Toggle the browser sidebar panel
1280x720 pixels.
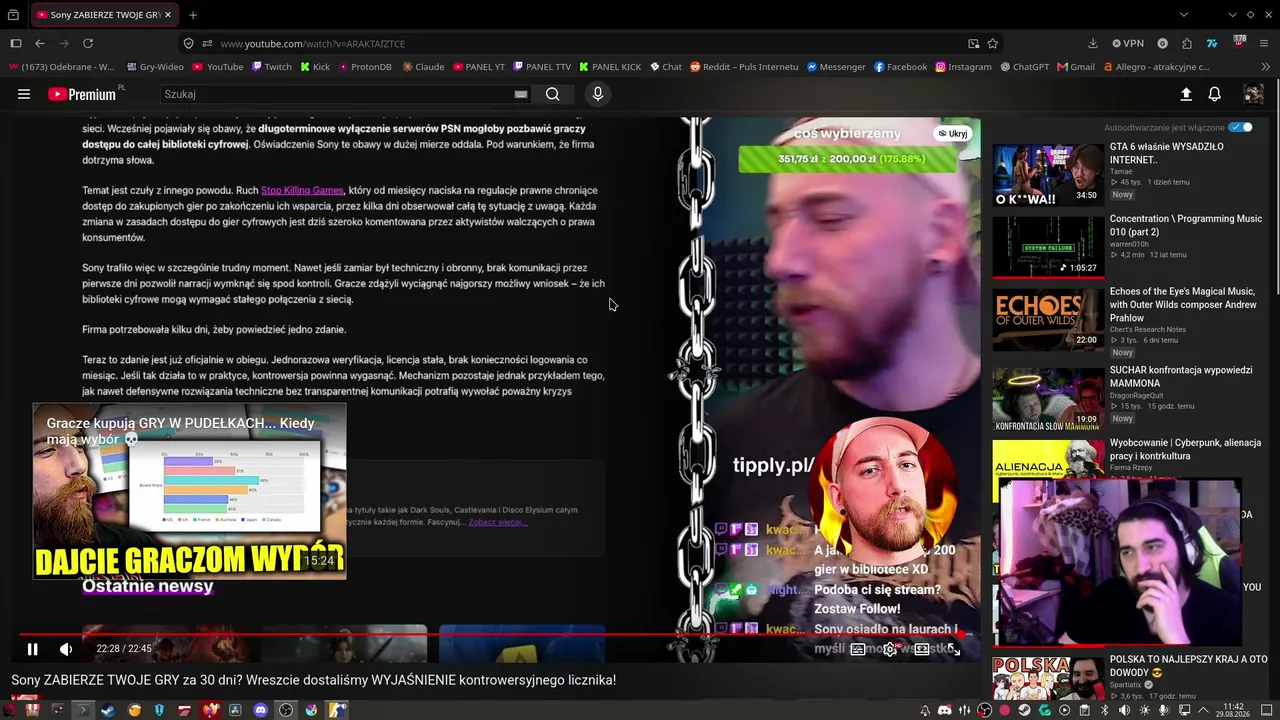pos(16,43)
